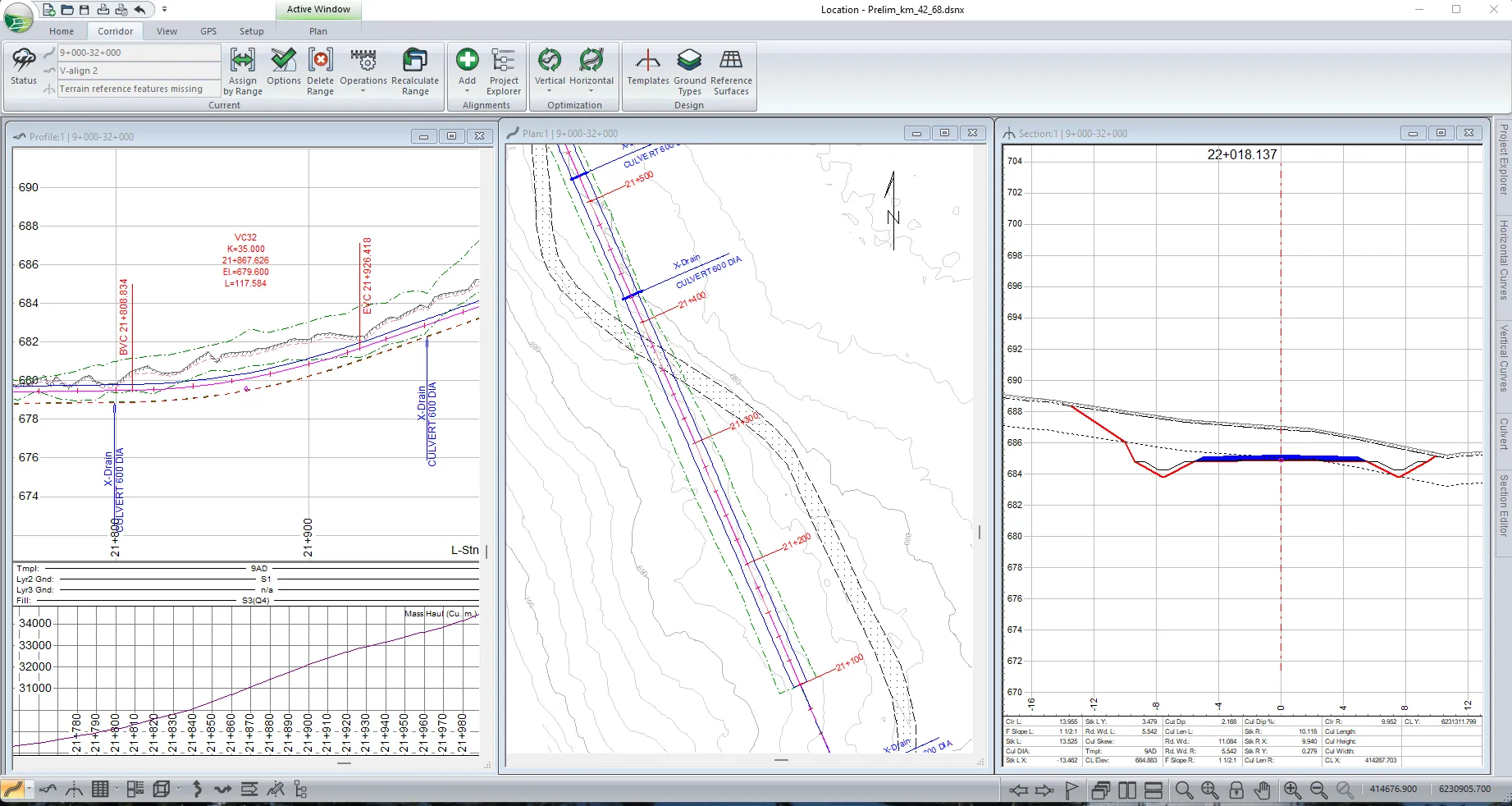
Task: Open Project Explorer side panel tab
Action: click(1503, 159)
